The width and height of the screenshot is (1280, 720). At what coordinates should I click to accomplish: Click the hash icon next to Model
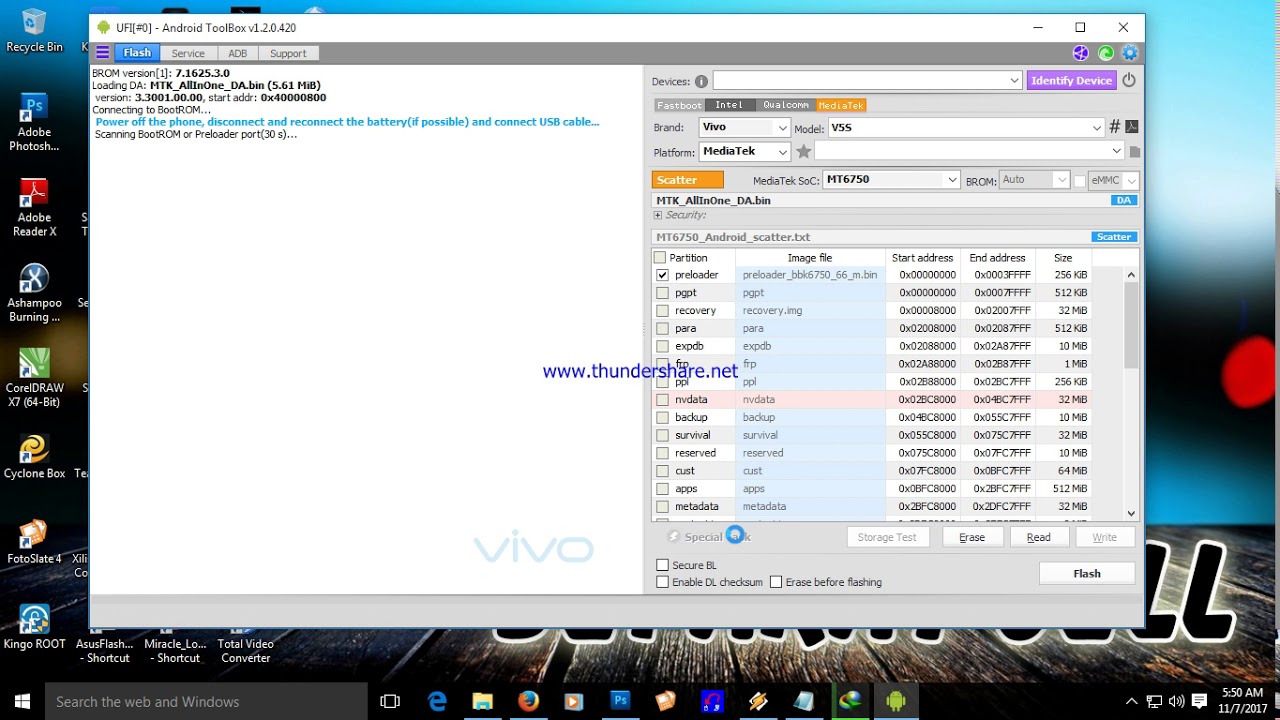1114,127
